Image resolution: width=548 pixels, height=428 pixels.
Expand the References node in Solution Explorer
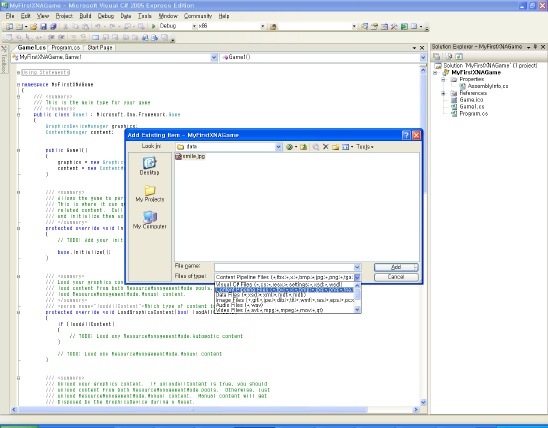click(x=443, y=93)
